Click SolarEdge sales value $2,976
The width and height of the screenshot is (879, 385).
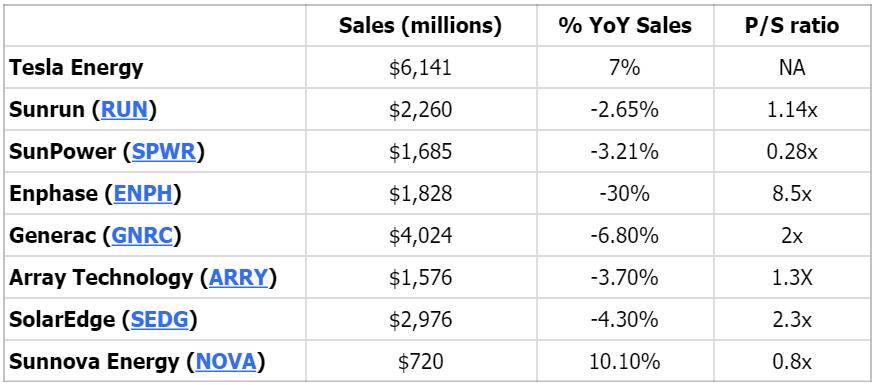(420, 320)
